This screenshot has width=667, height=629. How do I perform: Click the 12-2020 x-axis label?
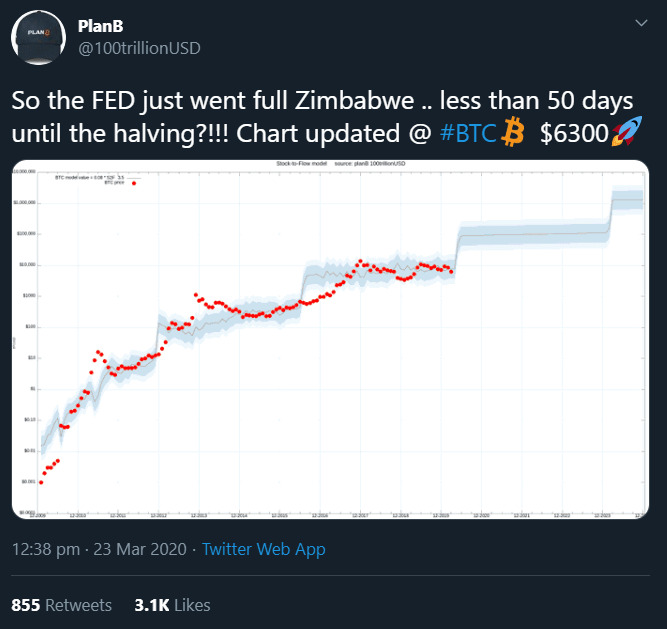click(x=481, y=516)
